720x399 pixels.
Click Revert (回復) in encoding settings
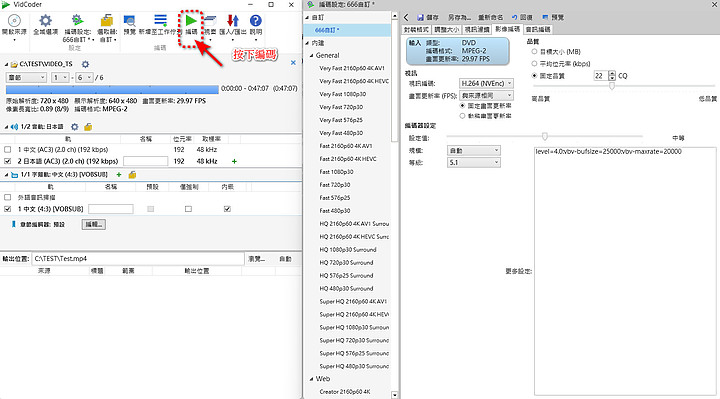coord(522,17)
